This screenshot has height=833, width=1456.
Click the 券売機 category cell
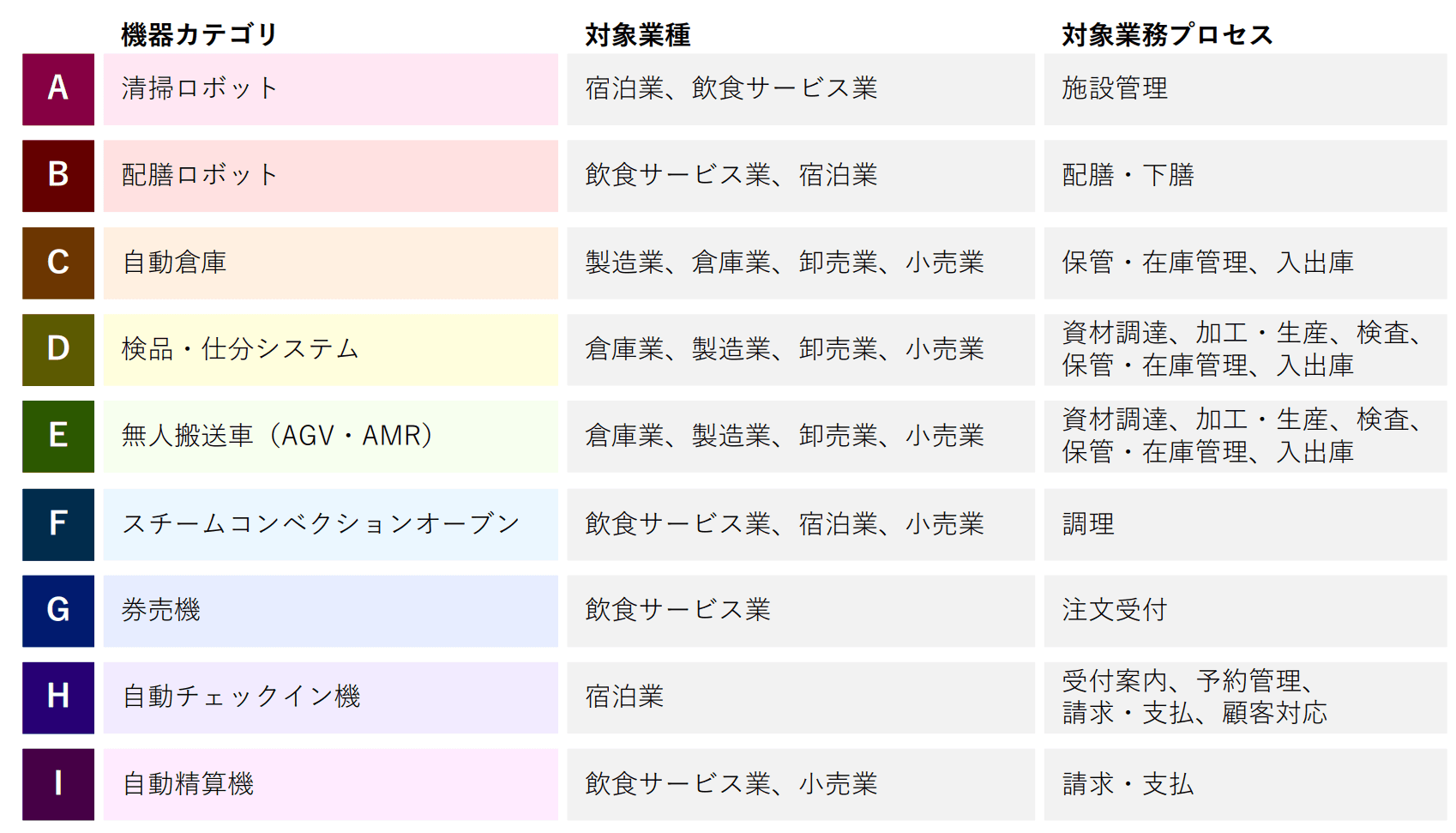[x=330, y=611]
